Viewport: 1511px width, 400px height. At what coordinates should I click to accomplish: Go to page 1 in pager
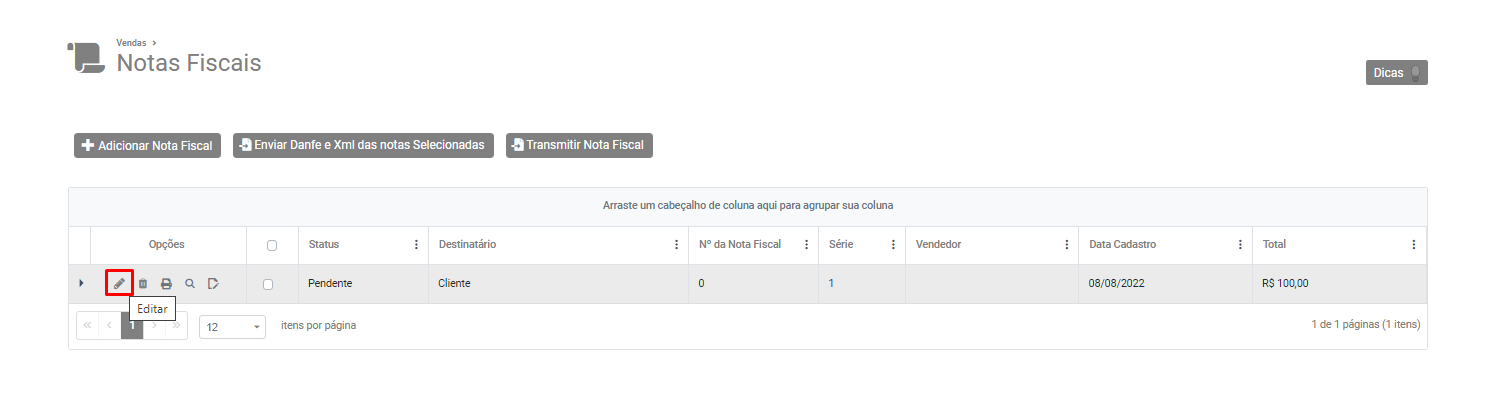pos(132,326)
